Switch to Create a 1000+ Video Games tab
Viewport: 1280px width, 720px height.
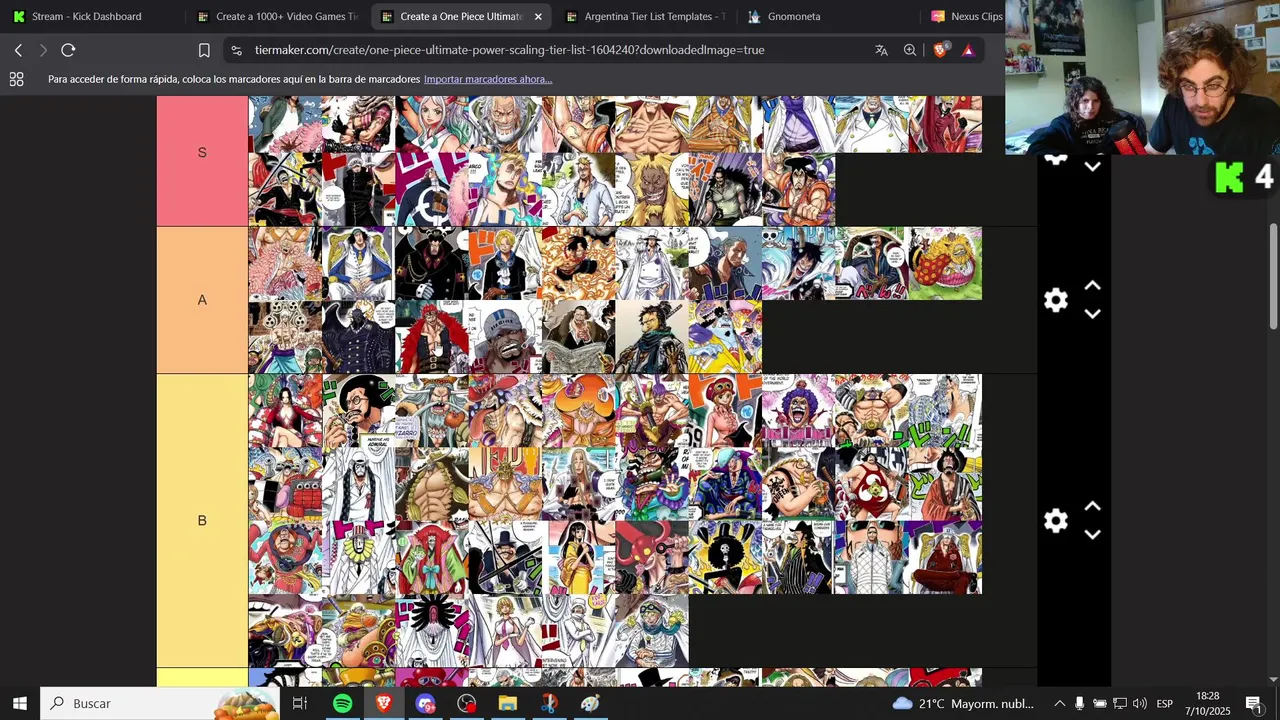(x=277, y=16)
